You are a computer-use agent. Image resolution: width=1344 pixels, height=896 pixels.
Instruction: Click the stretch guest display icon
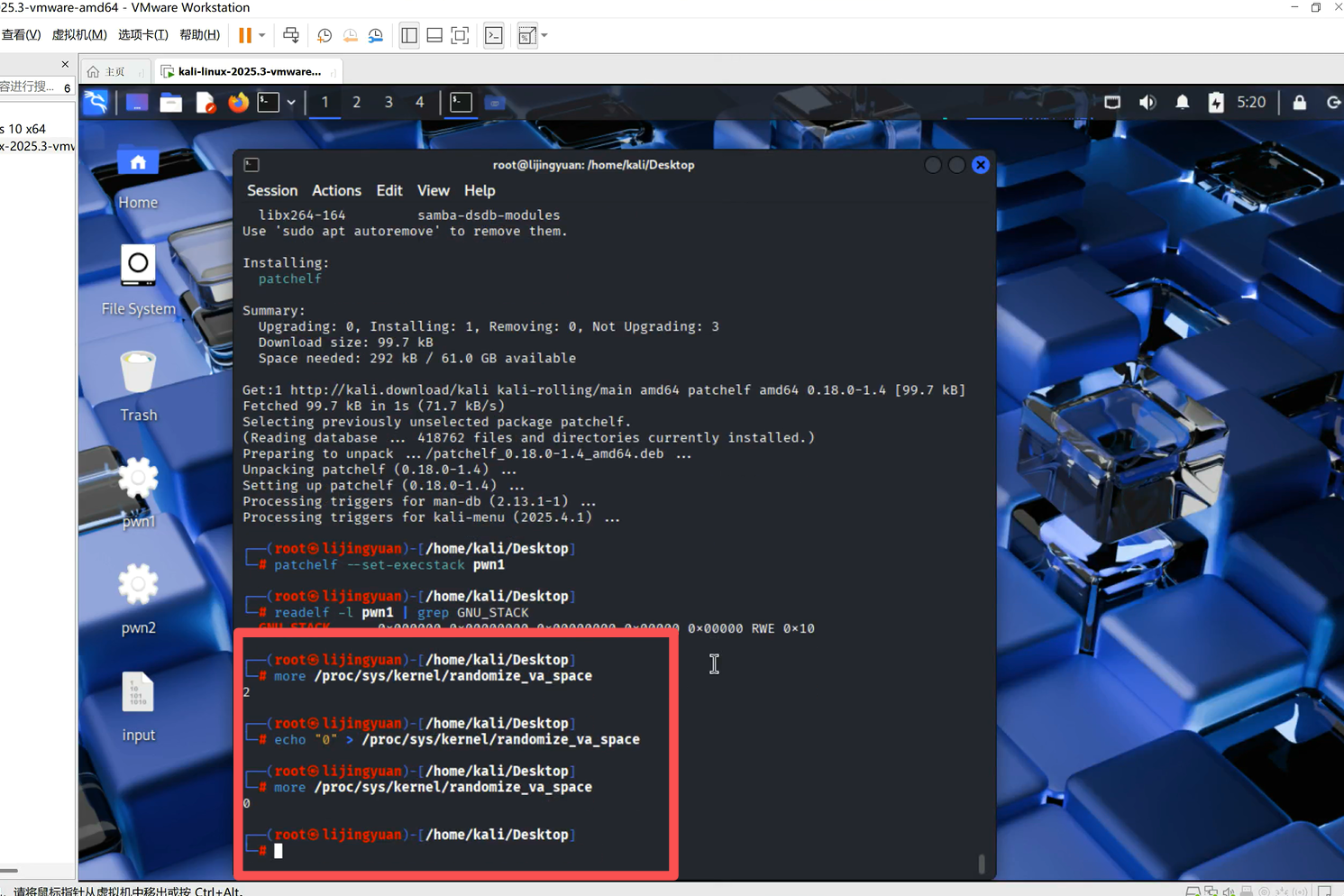click(x=527, y=35)
